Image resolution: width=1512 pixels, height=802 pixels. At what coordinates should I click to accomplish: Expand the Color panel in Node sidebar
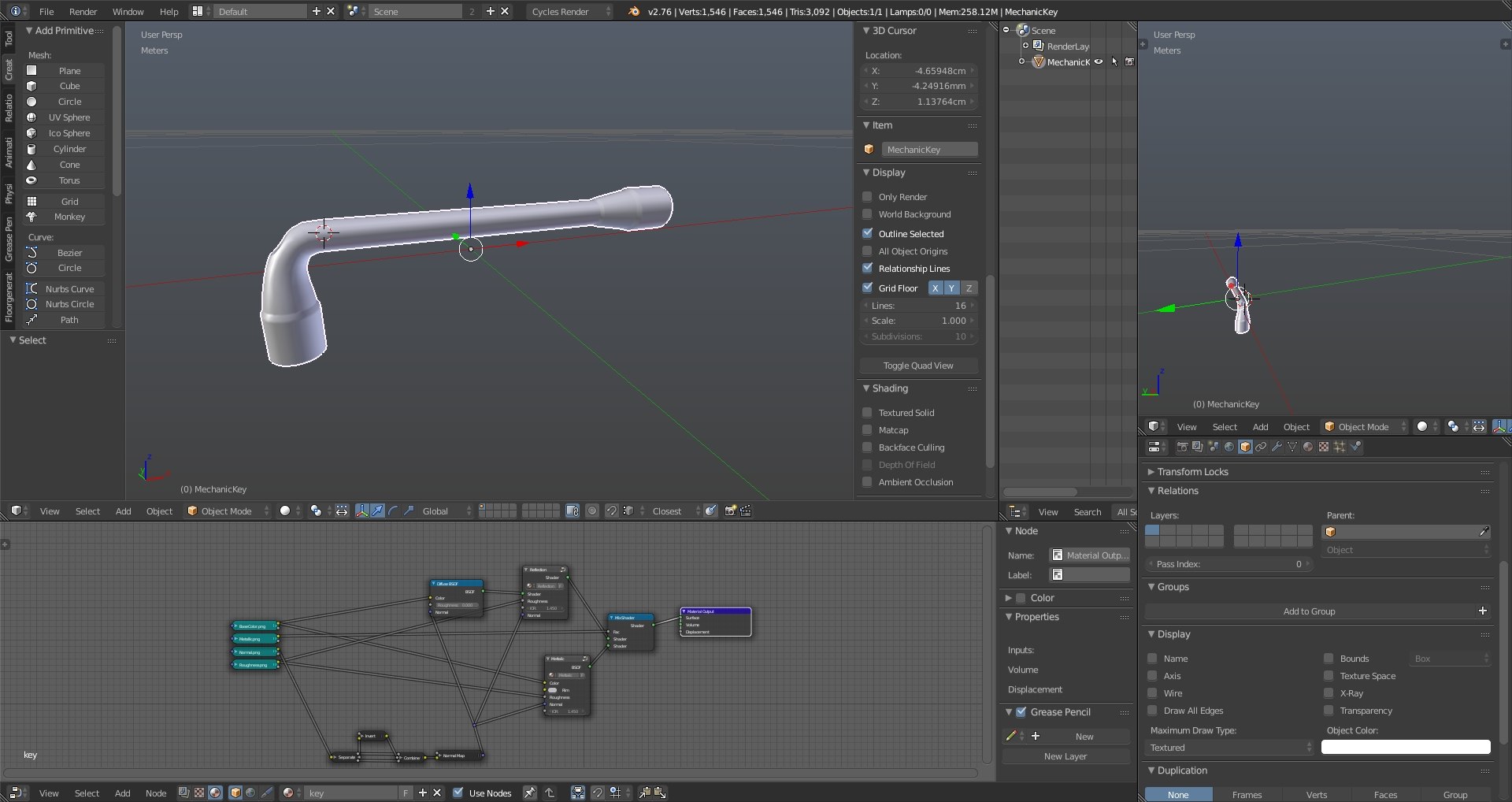(1010, 598)
